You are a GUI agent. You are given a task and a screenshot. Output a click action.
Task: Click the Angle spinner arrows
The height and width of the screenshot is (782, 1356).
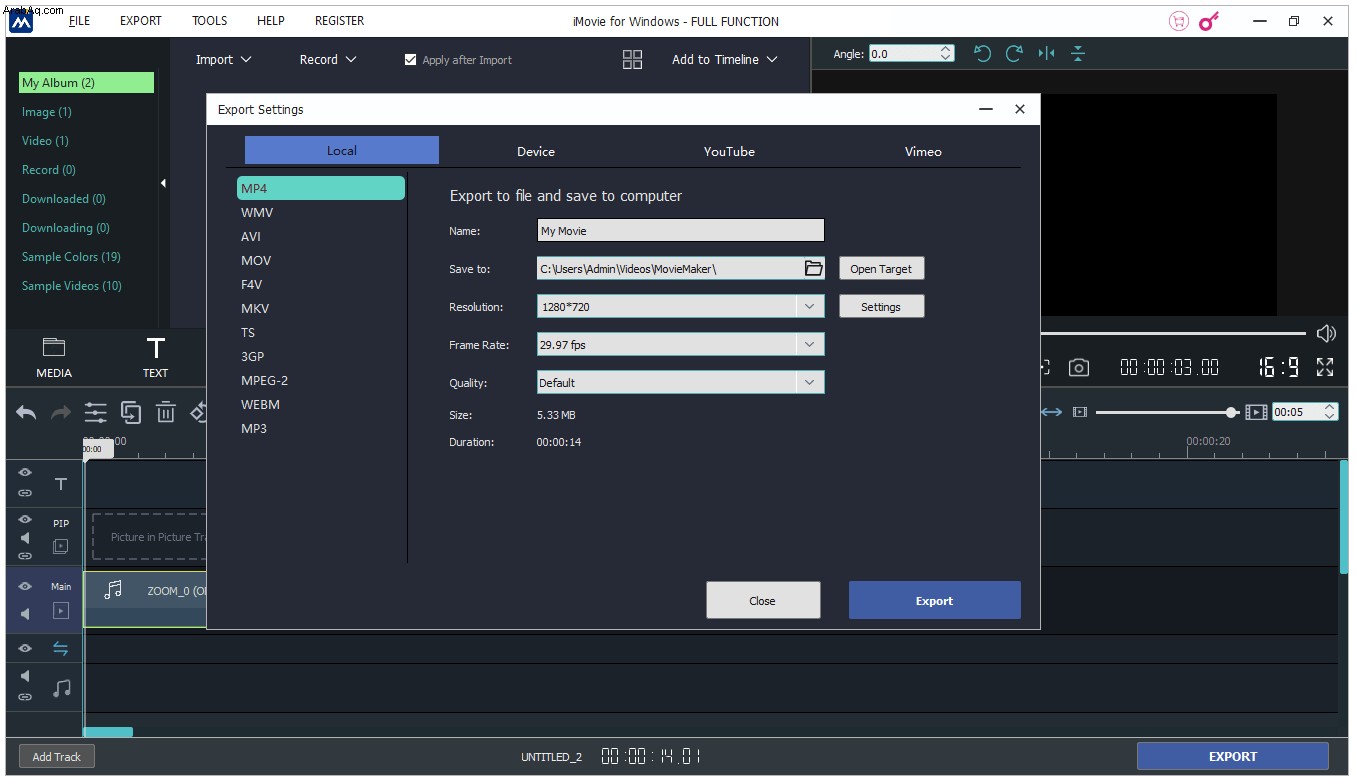946,54
